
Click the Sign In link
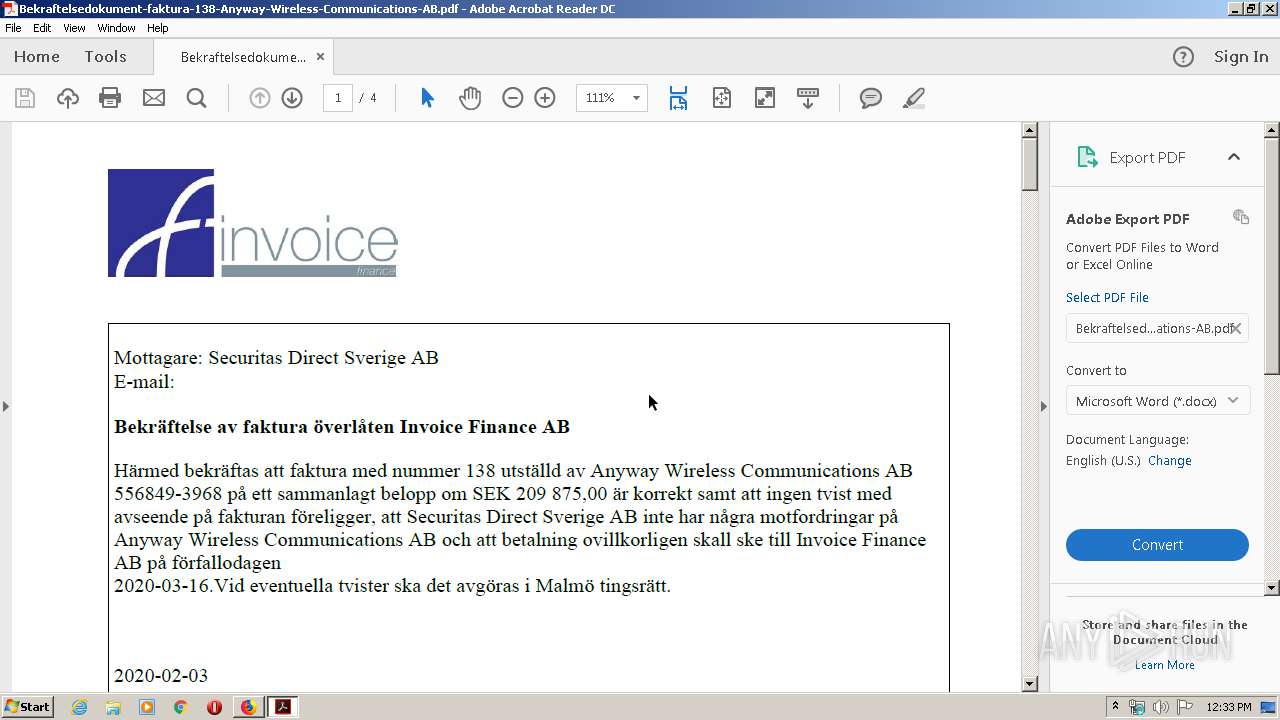(1241, 57)
